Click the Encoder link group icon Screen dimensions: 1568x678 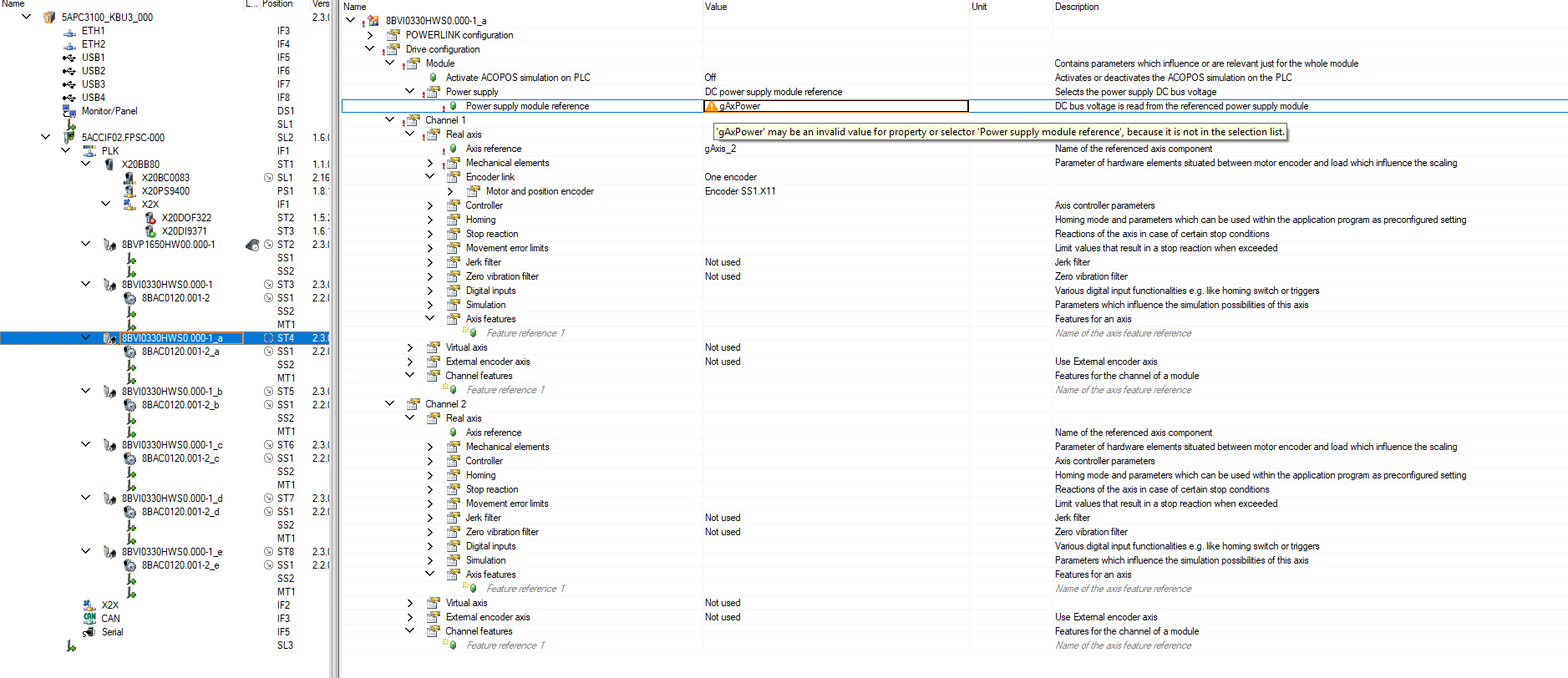pos(453,177)
